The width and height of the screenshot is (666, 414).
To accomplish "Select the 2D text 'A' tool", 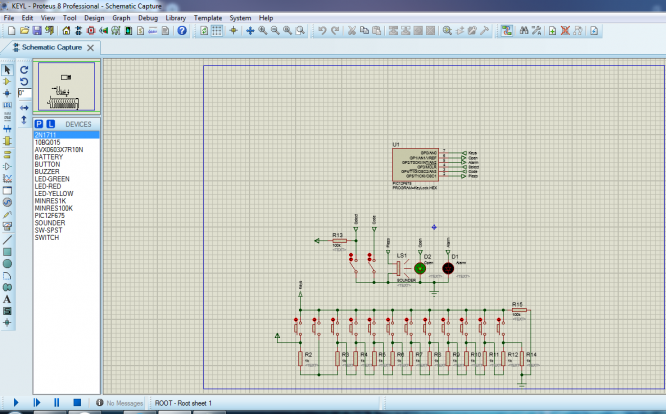I will click(x=8, y=298).
